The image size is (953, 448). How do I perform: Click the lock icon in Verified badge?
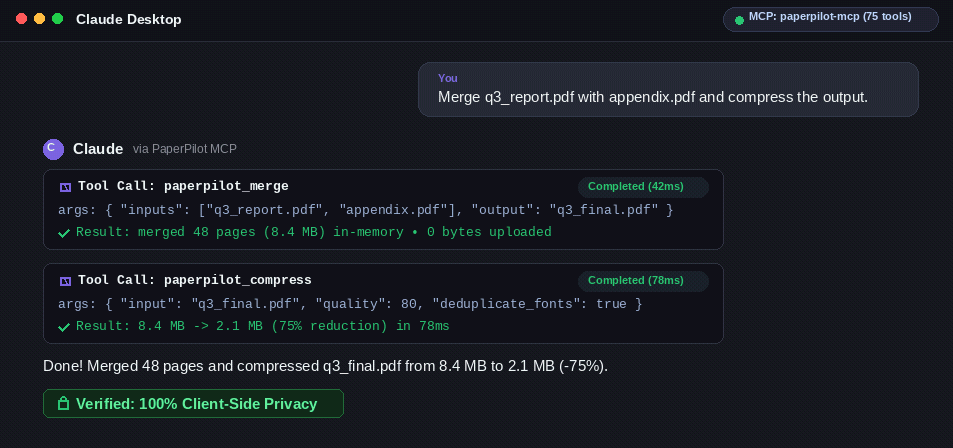click(x=63, y=404)
